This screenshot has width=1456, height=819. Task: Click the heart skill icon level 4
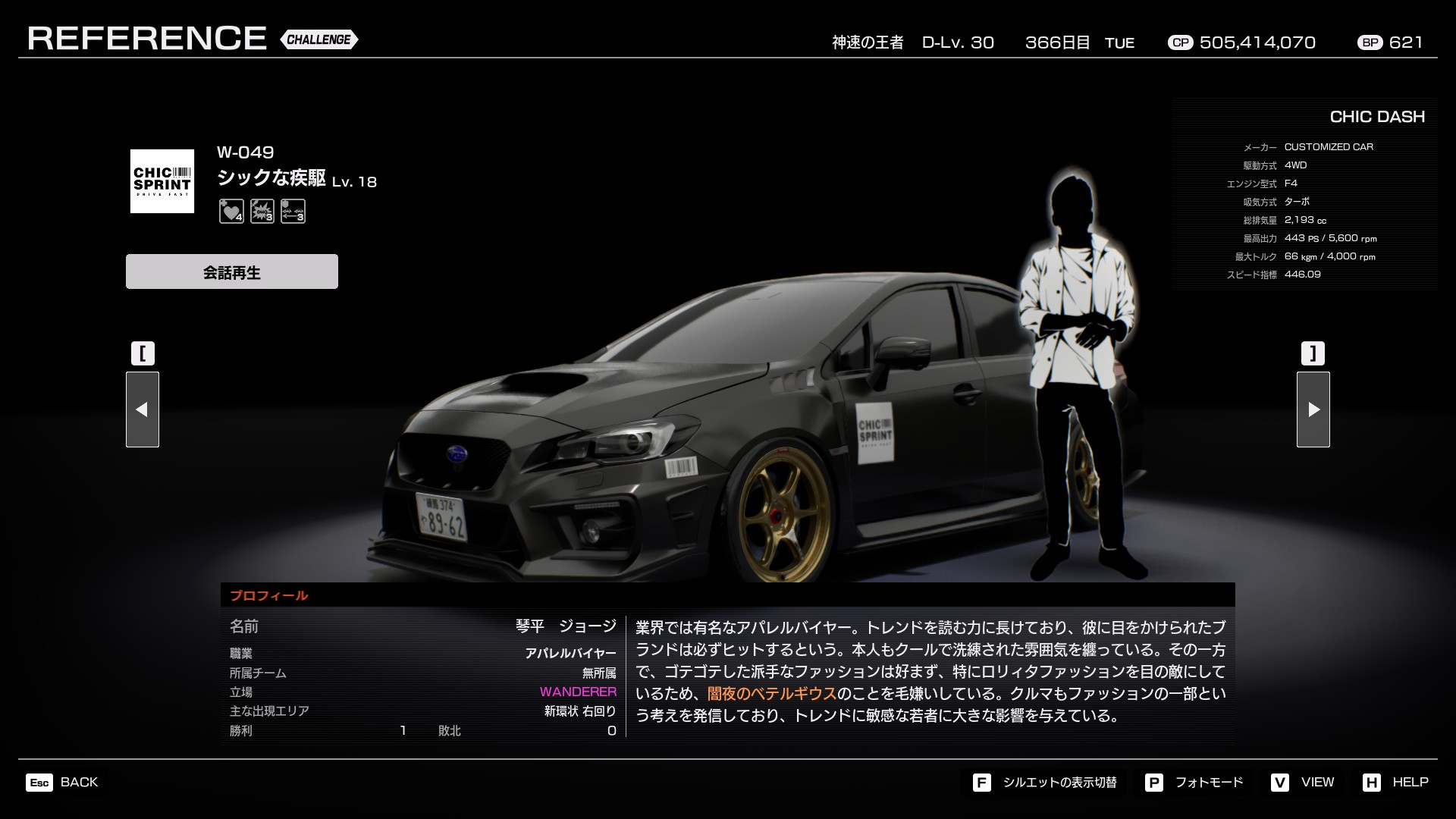click(x=231, y=212)
